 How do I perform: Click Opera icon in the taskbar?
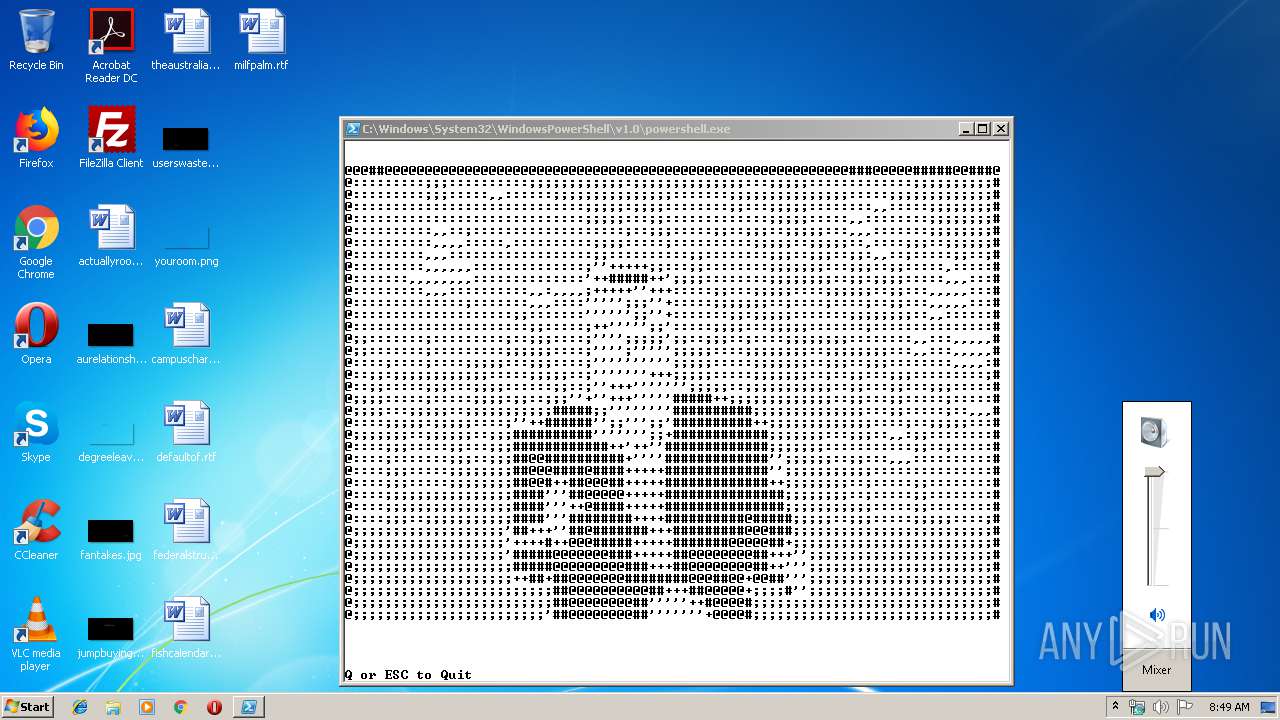[214, 707]
